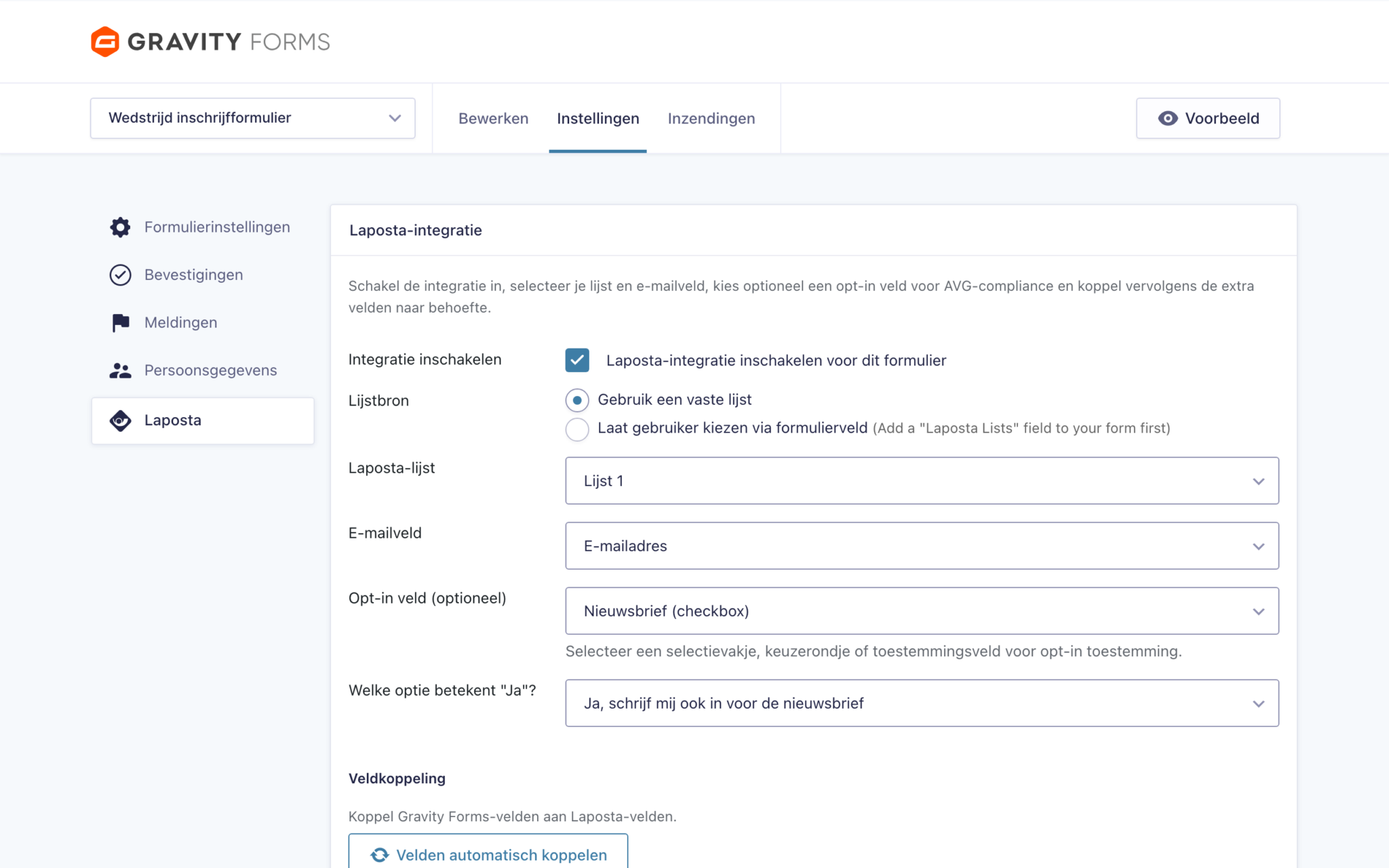Select 'Gebruik een vaste lijst' radio option

[577, 400]
